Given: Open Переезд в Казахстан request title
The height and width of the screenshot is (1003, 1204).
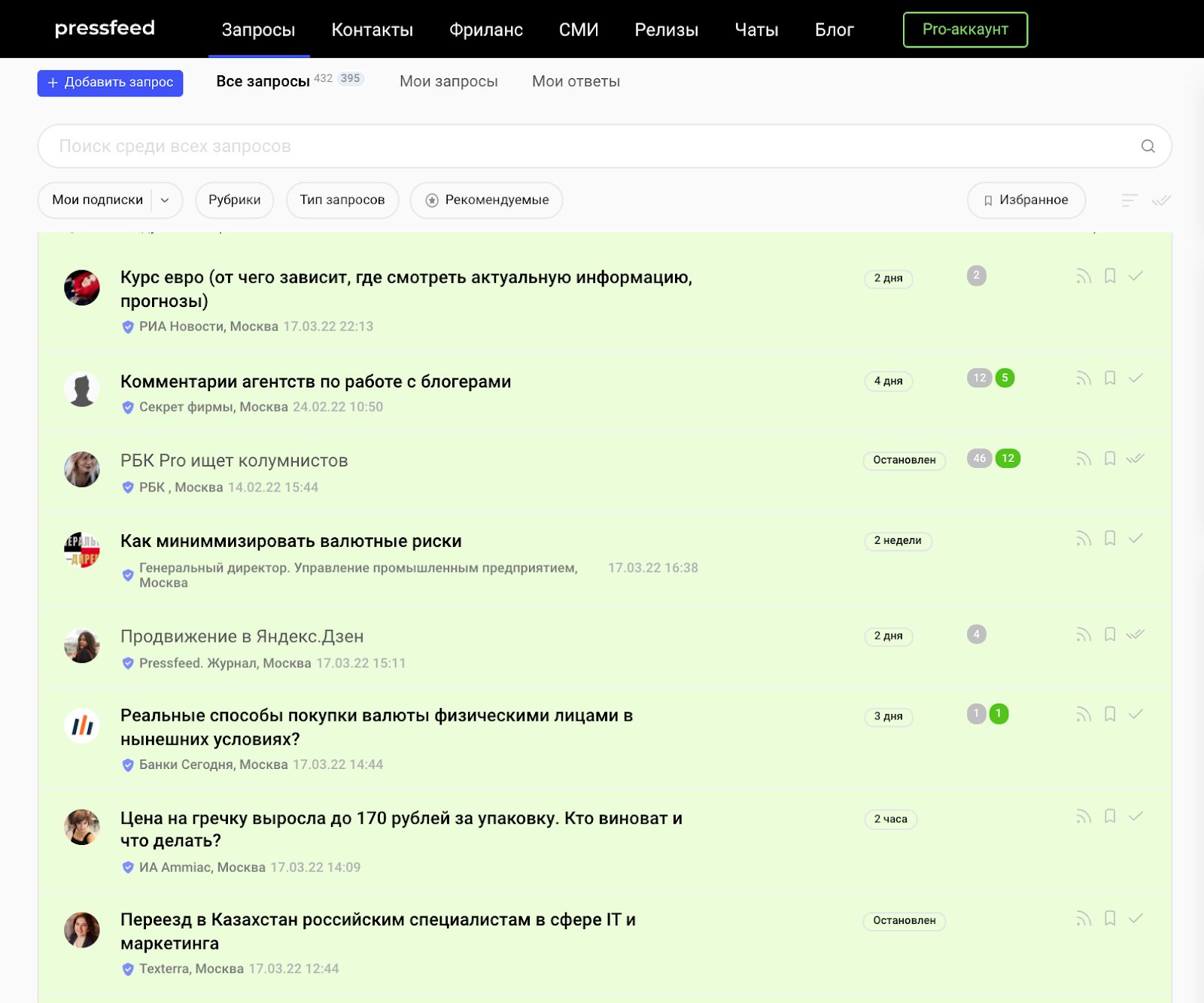Looking at the screenshot, I should (378, 932).
